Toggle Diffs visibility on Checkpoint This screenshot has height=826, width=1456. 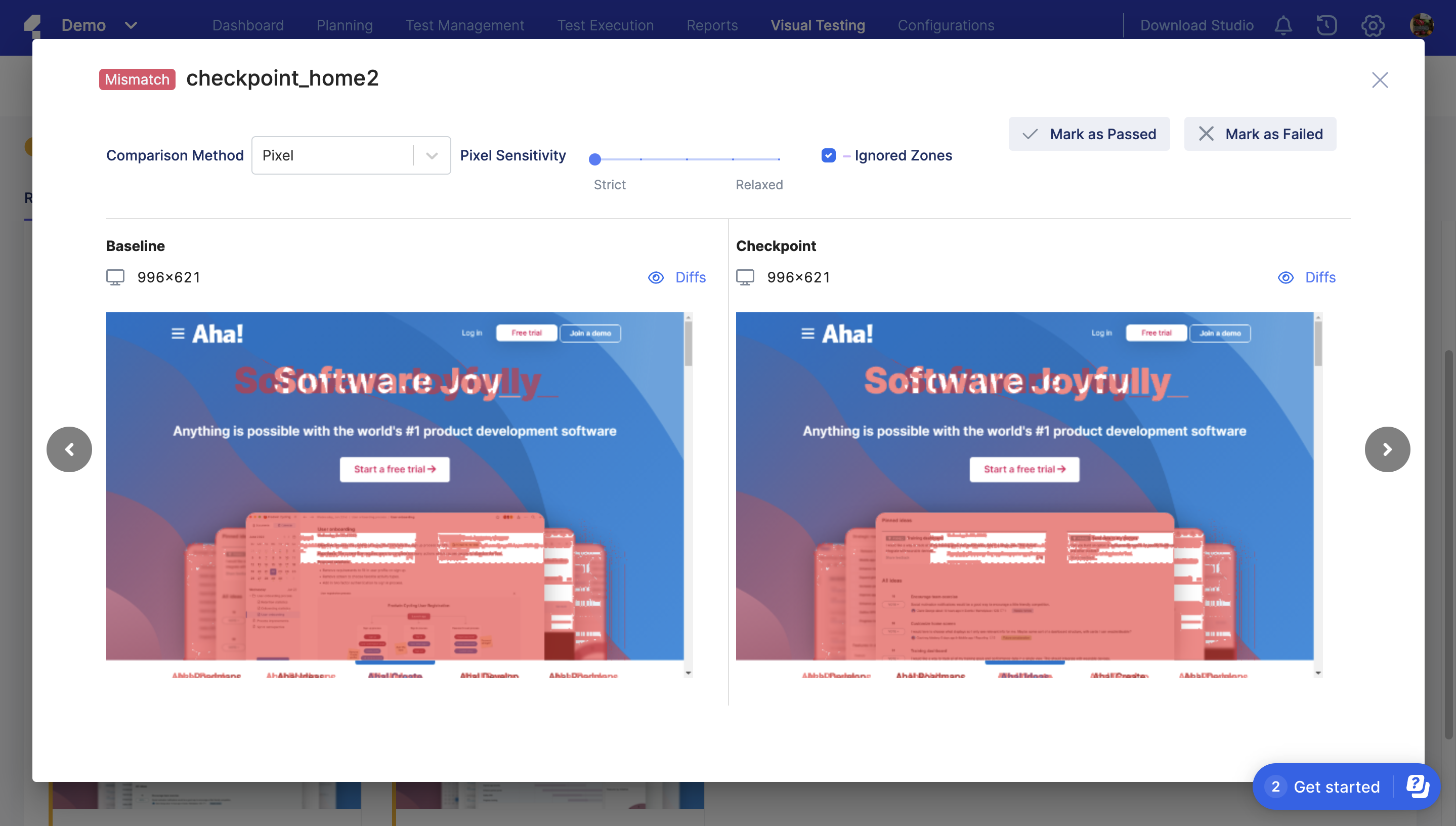coord(1286,277)
